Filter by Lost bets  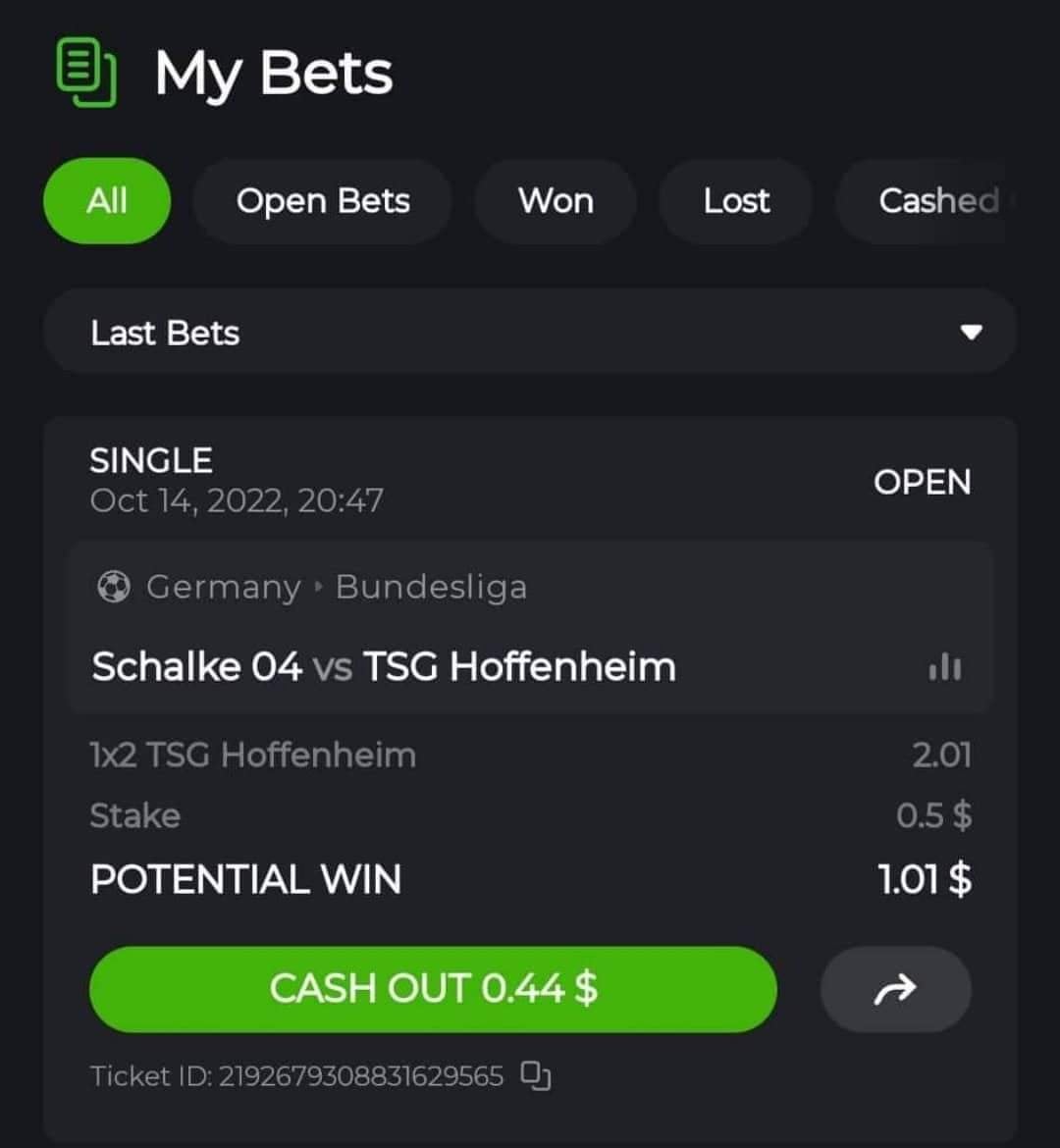736,200
